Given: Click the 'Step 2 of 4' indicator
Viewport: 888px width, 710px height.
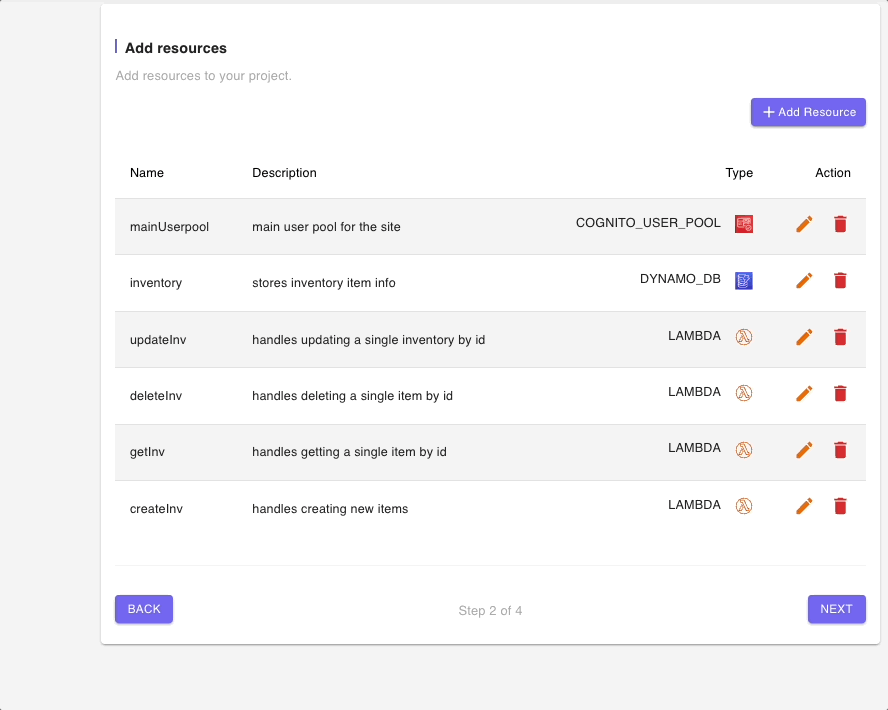Looking at the screenshot, I should click(490, 610).
